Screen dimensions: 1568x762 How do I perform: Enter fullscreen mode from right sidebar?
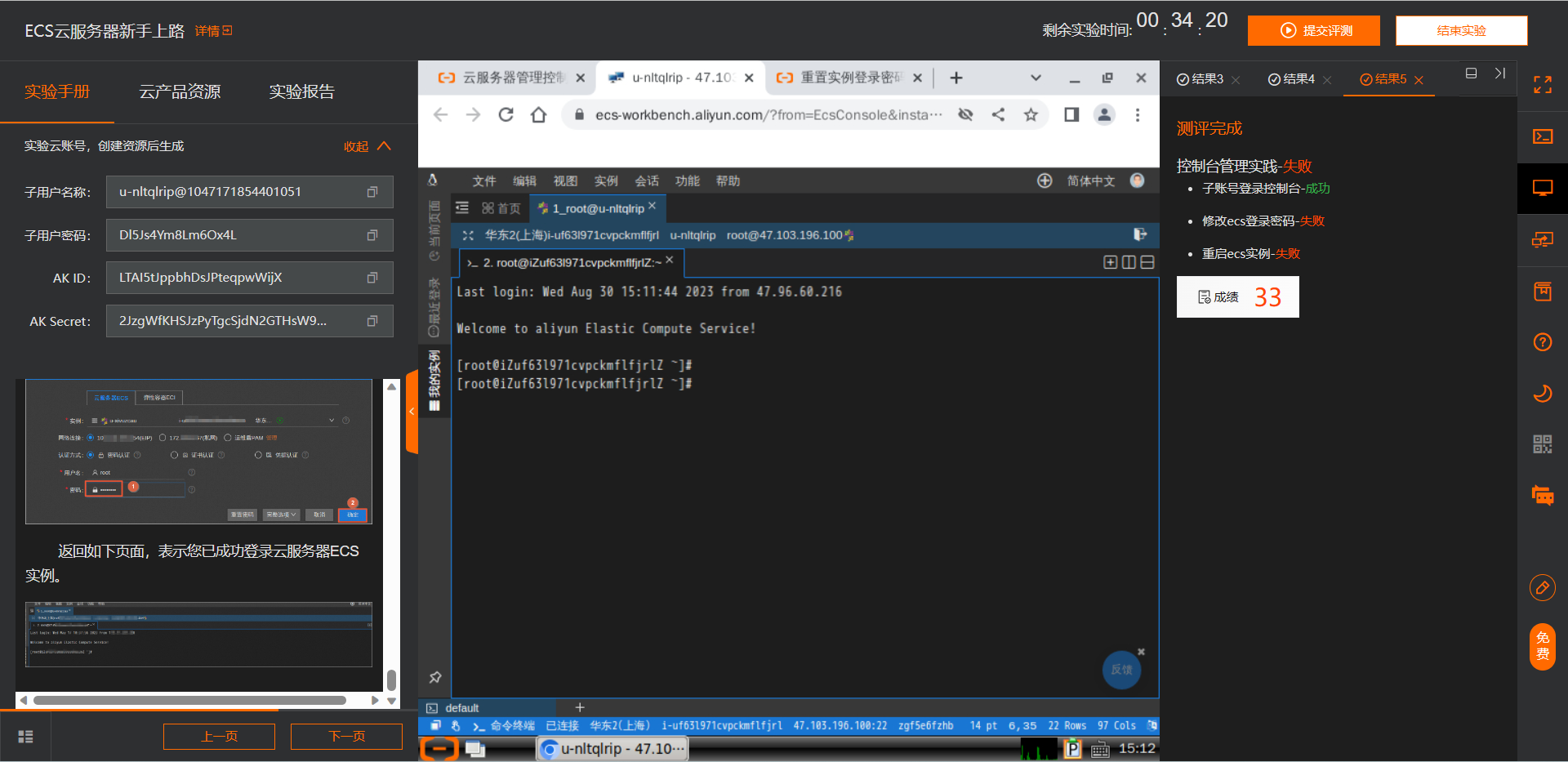[1543, 85]
